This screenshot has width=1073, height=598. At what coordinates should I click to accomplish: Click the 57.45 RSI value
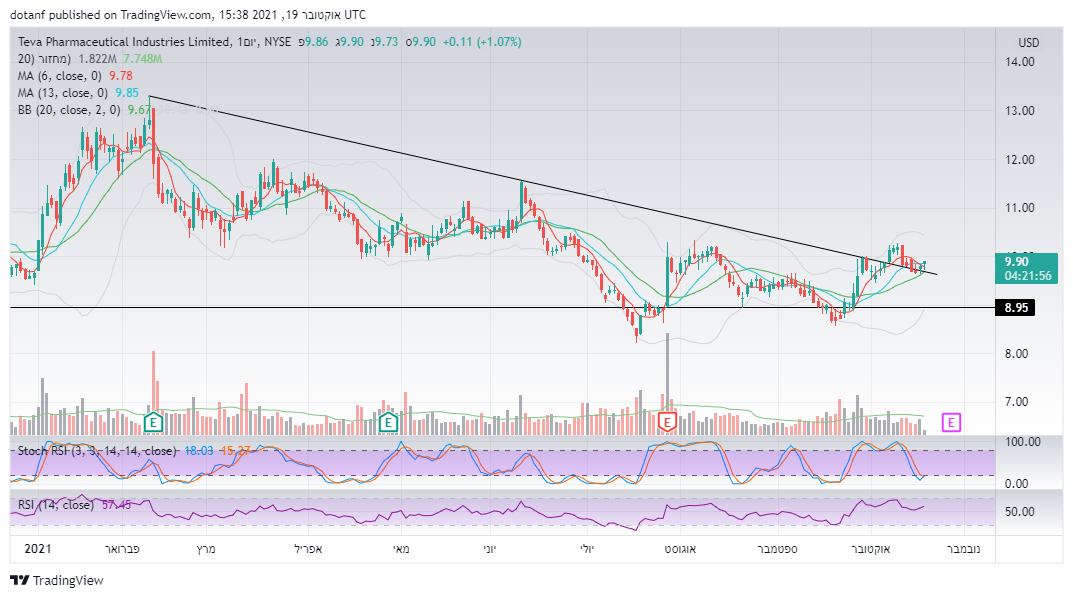pyautogui.click(x=116, y=505)
